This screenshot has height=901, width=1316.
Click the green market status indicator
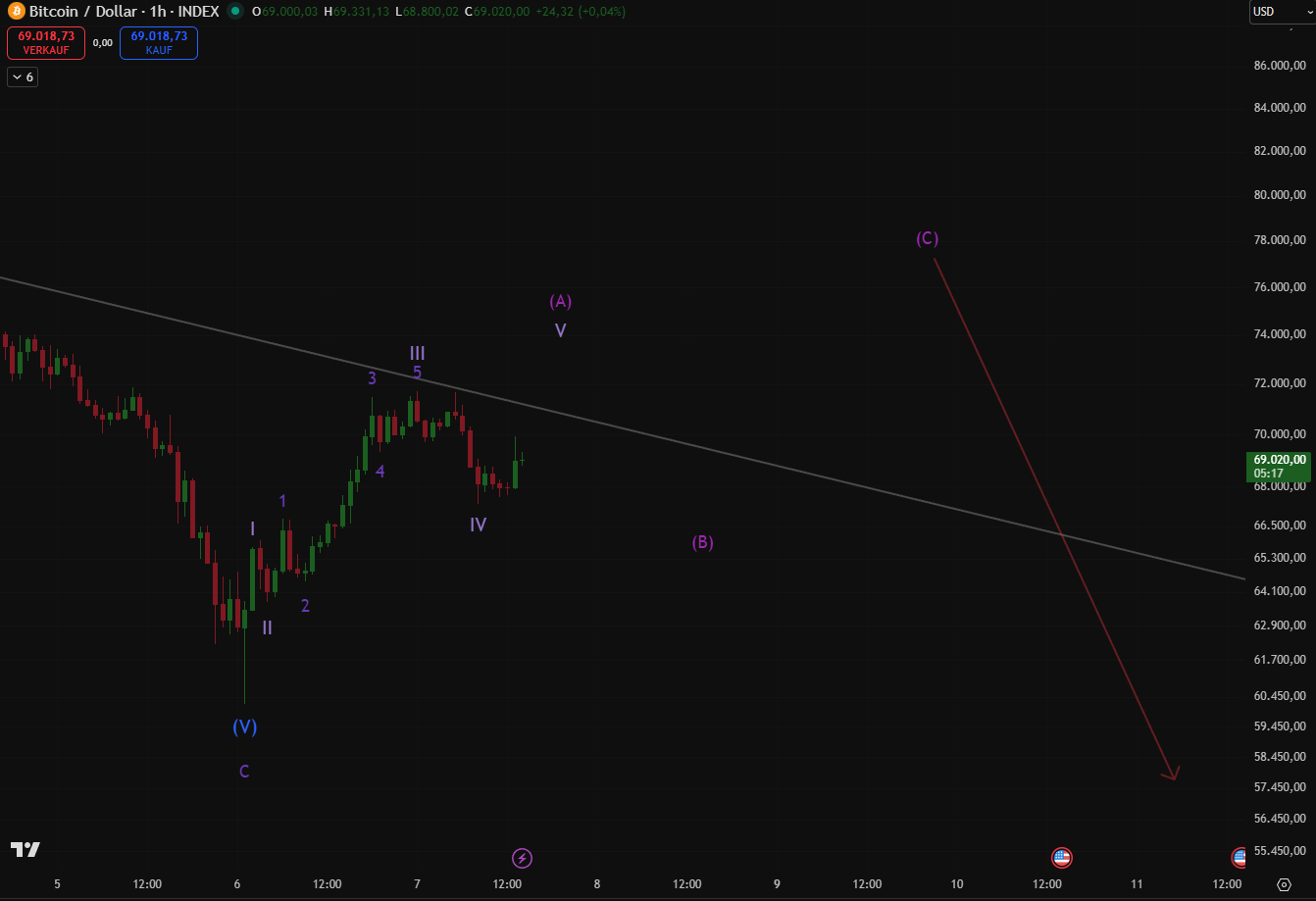click(234, 12)
